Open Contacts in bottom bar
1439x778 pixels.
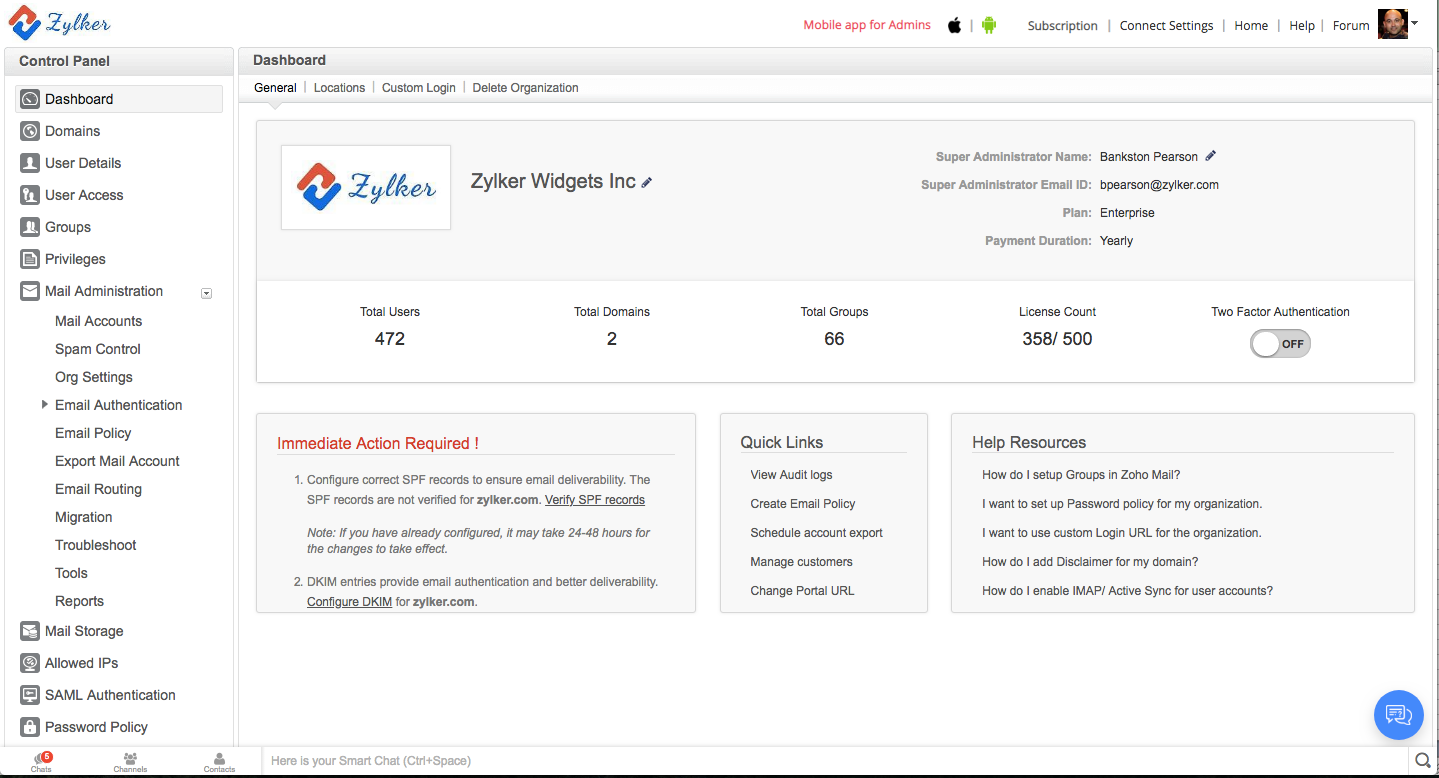pos(219,762)
